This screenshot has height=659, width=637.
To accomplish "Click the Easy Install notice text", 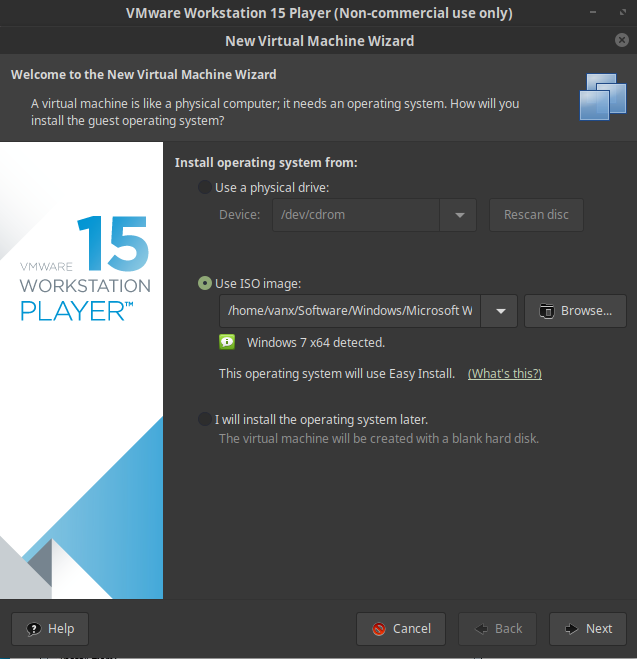I will [x=337, y=374].
